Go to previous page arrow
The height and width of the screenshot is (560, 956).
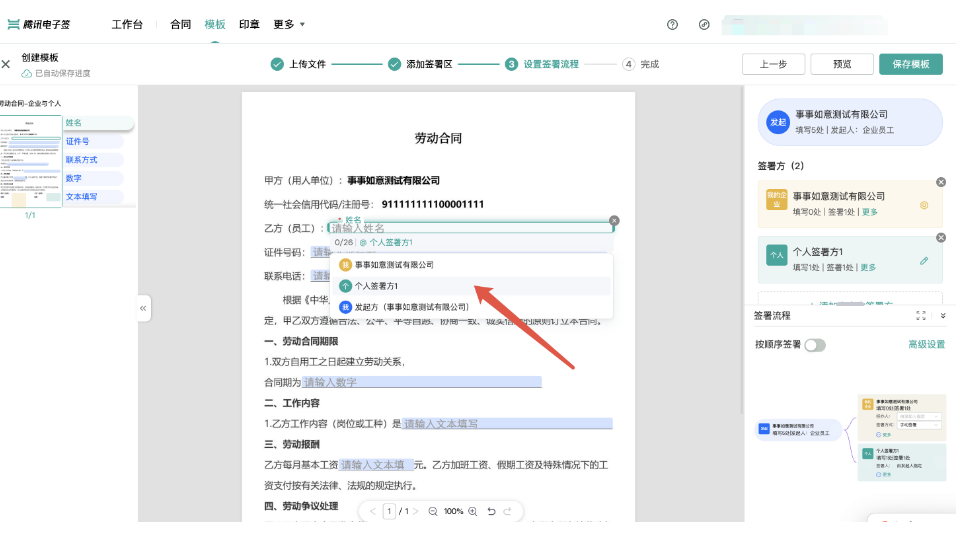point(373,511)
